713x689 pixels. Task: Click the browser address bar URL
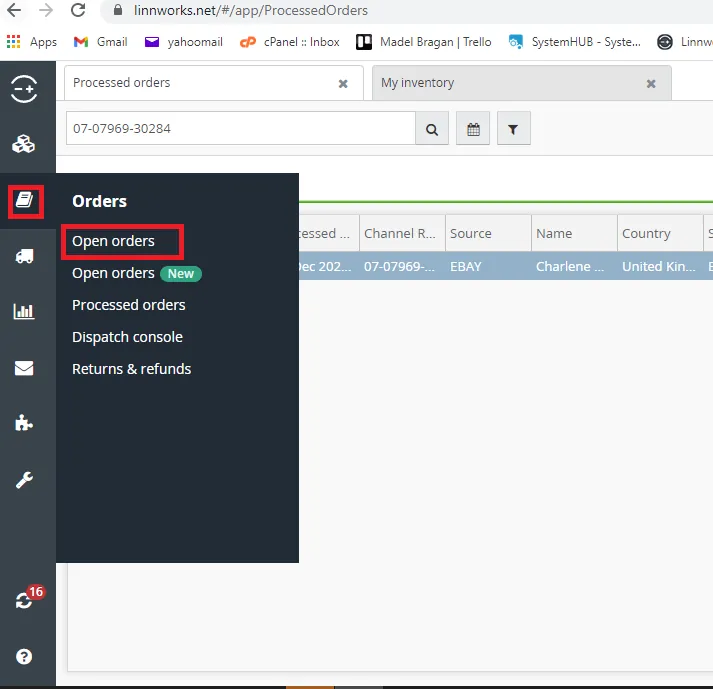[251, 10]
